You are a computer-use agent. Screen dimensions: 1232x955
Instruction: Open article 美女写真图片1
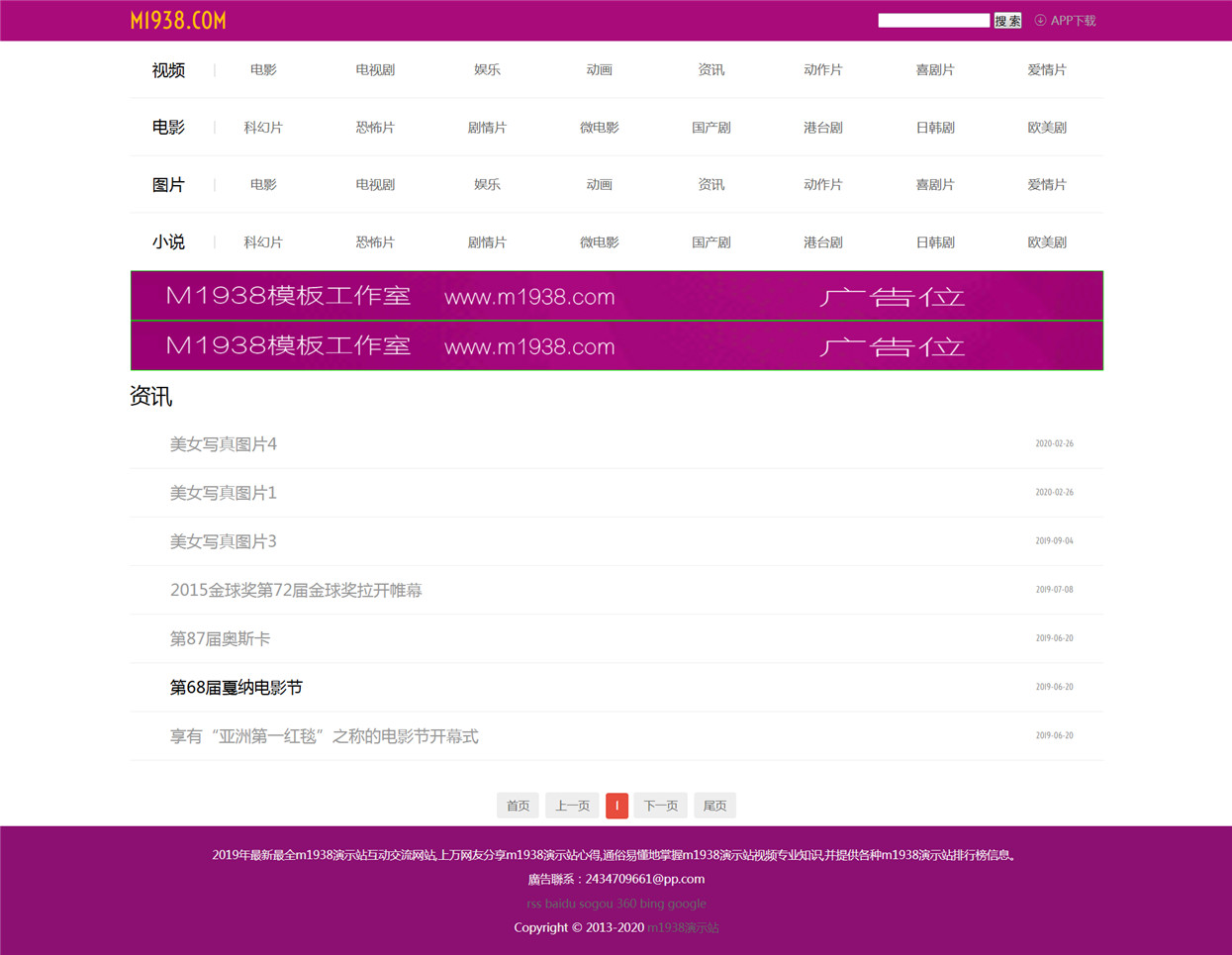pos(224,493)
